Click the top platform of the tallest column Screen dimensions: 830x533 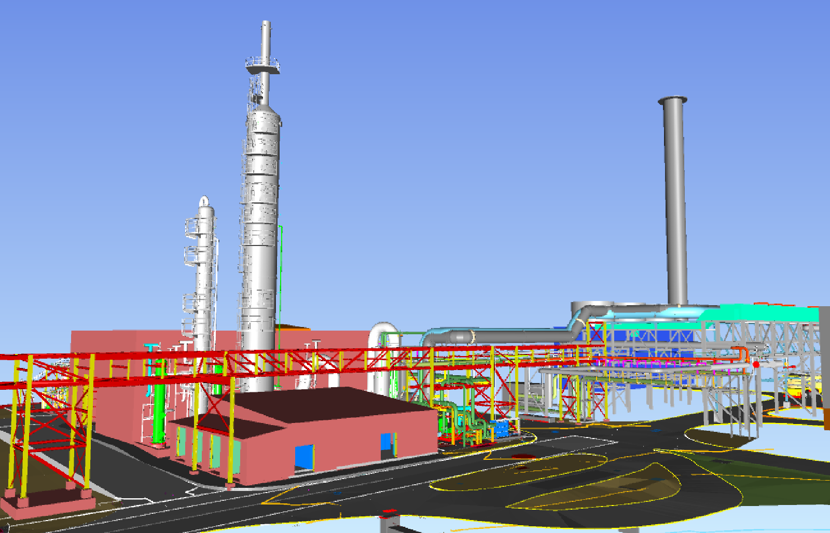pos(262,66)
